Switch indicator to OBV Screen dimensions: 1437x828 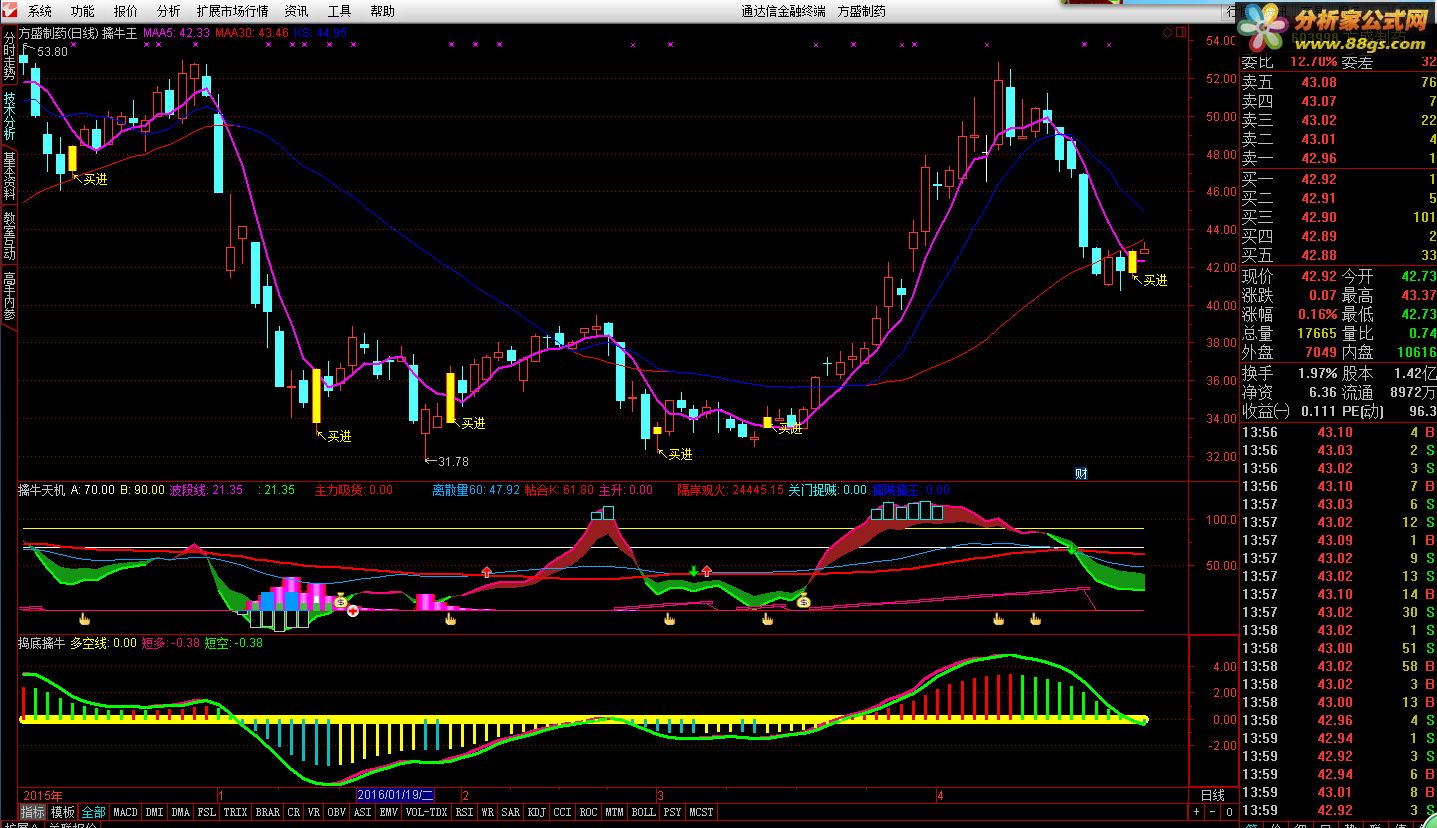[337, 812]
